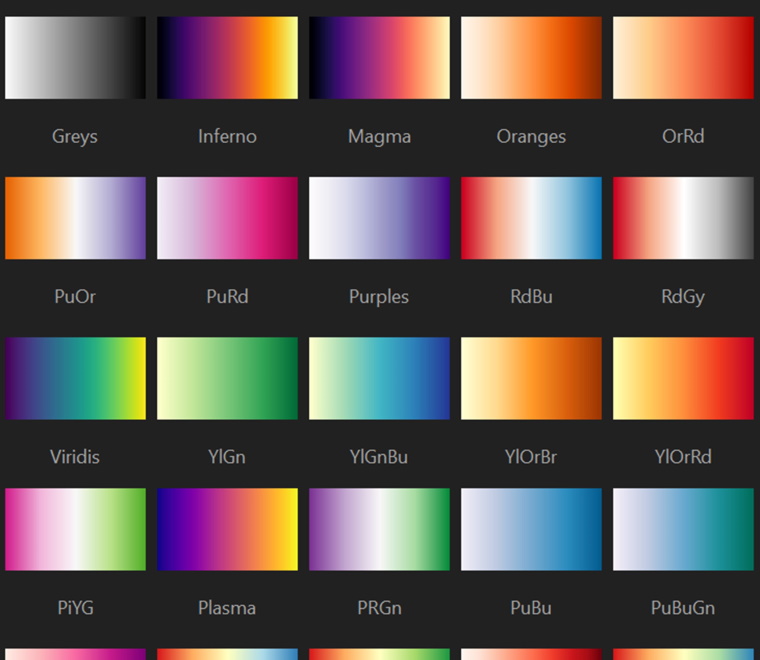
Task: Select the RdBu diverging gradient
Action: click(x=531, y=218)
